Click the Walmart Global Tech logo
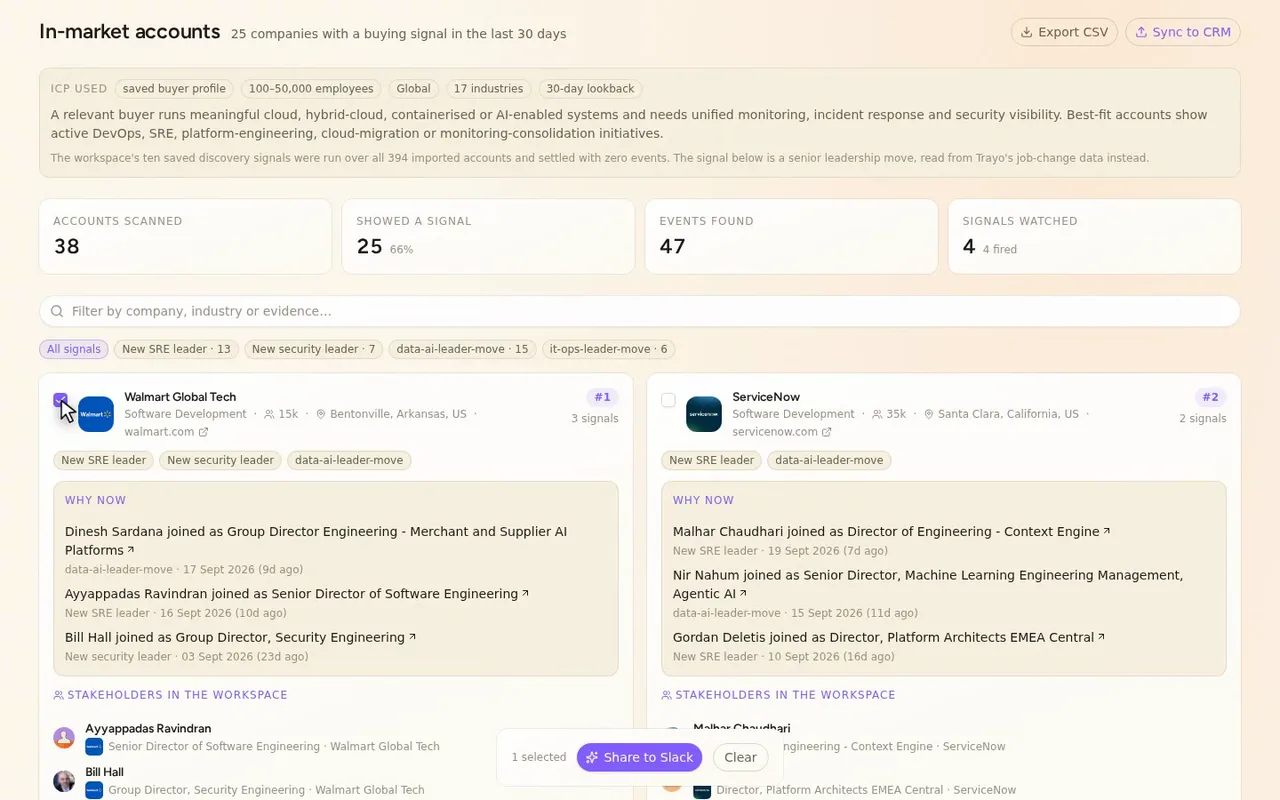Viewport: 1280px width, 800px height. (x=96, y=414)
